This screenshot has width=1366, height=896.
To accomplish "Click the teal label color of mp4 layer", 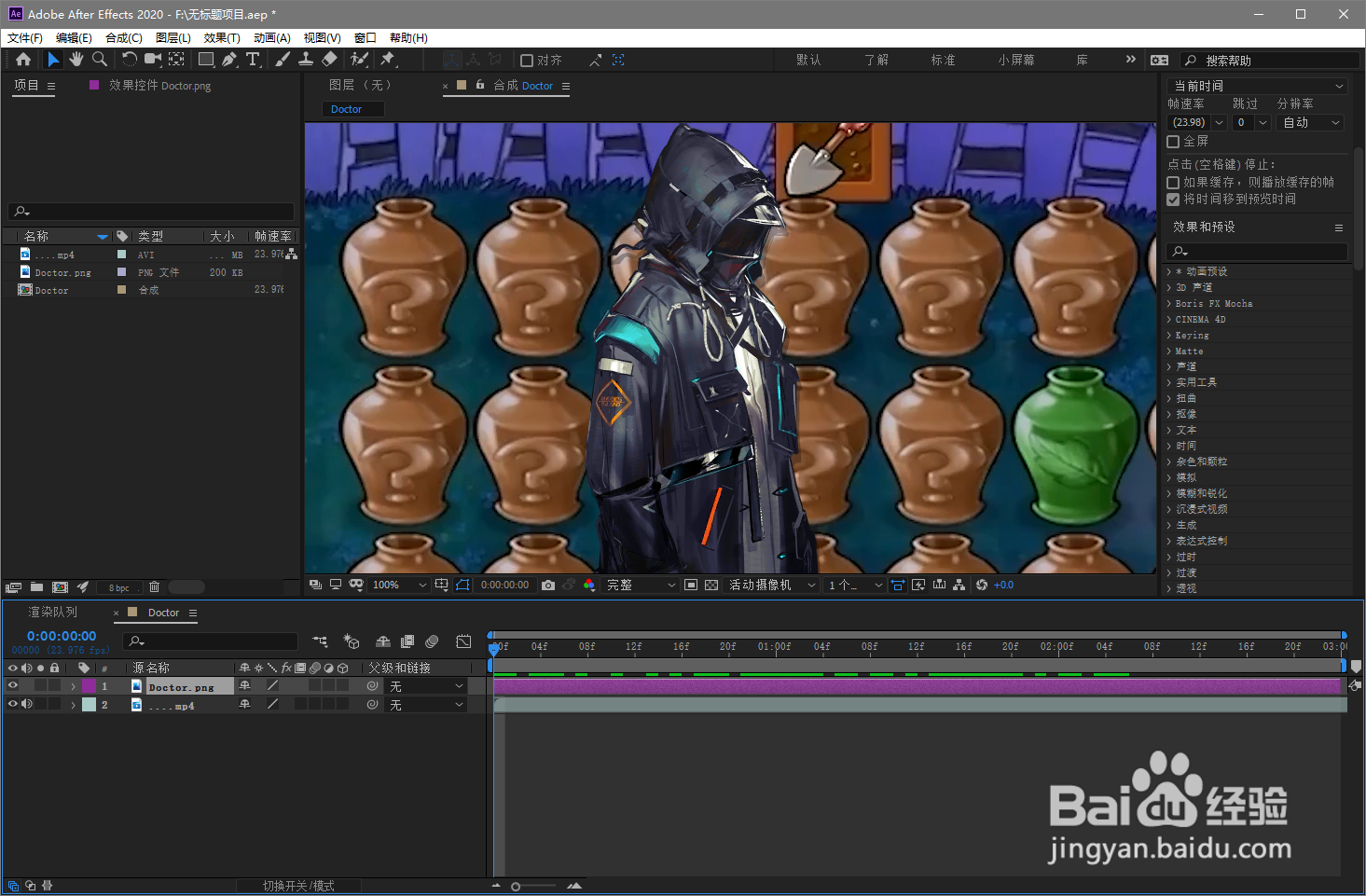I will tap(89, 705).
